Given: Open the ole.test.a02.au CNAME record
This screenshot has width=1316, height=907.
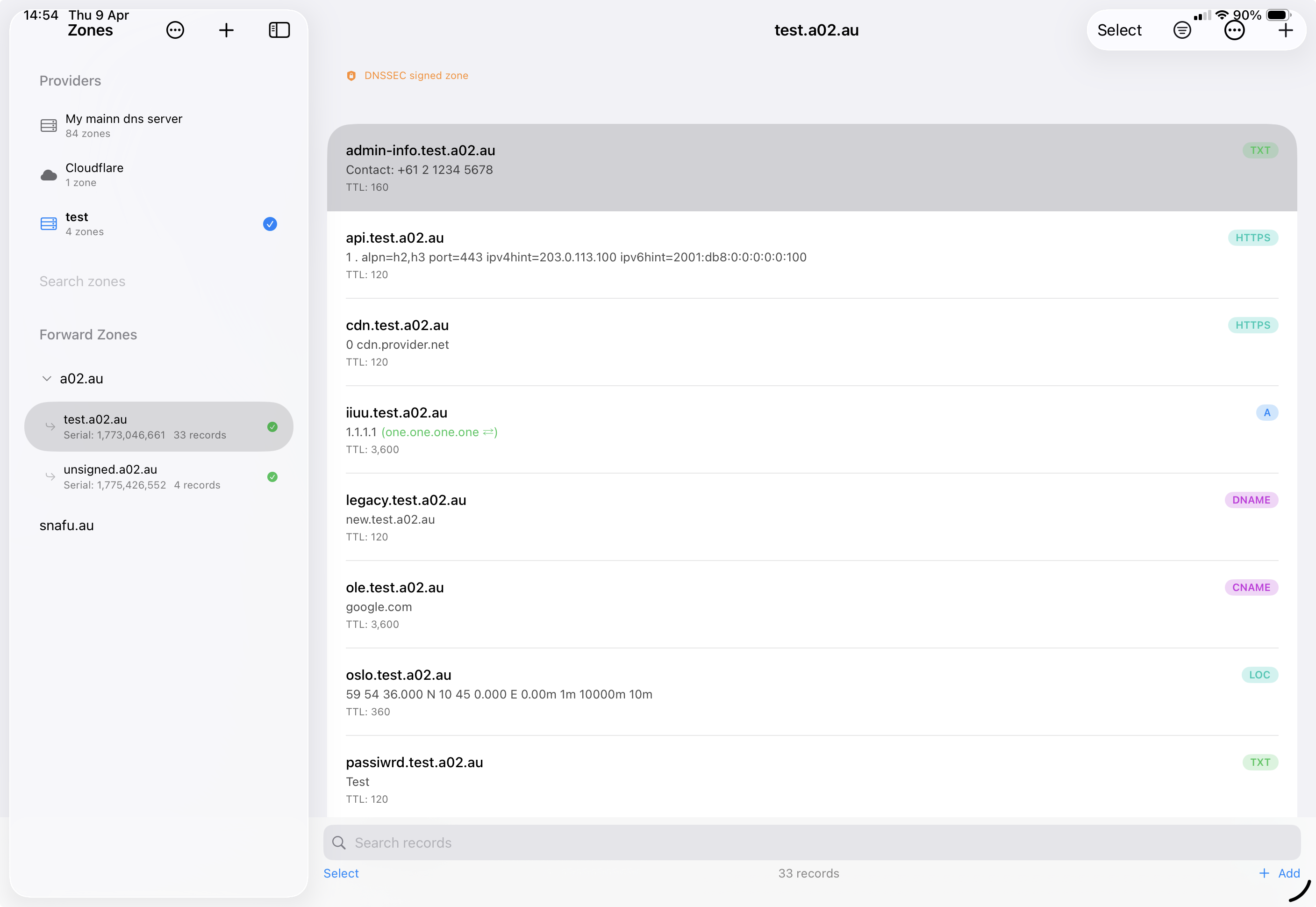Looking at the screenshot, I should pyautogui.click(x=812, y=605).
